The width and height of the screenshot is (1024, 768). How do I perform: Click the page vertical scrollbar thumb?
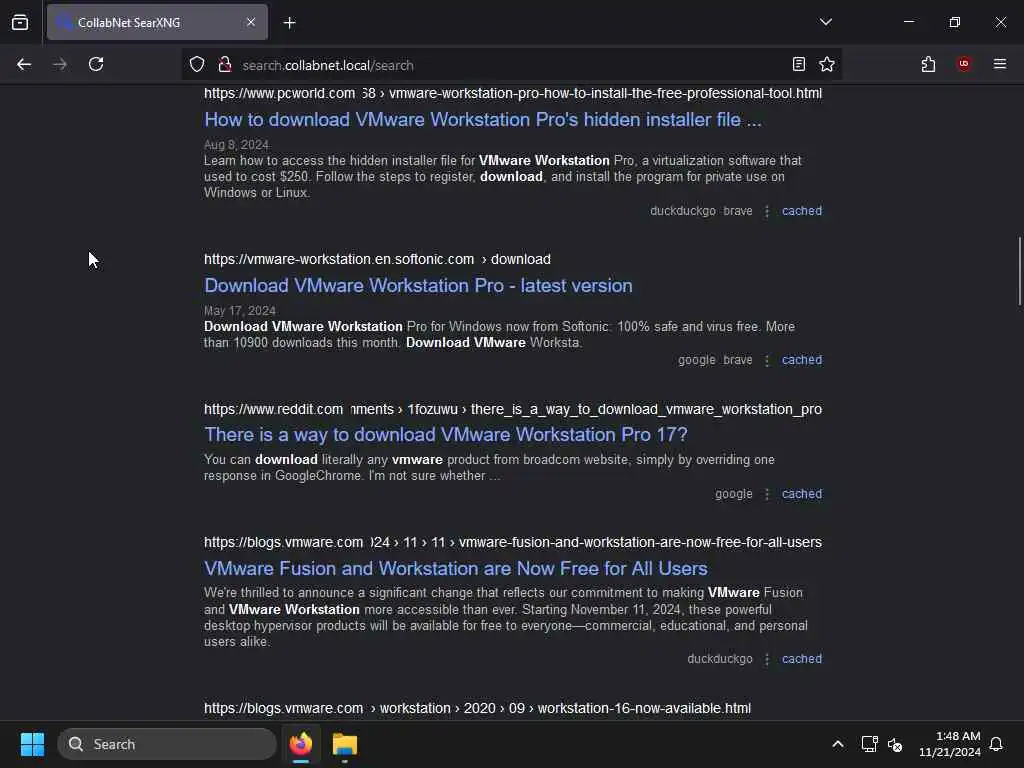1019,271
